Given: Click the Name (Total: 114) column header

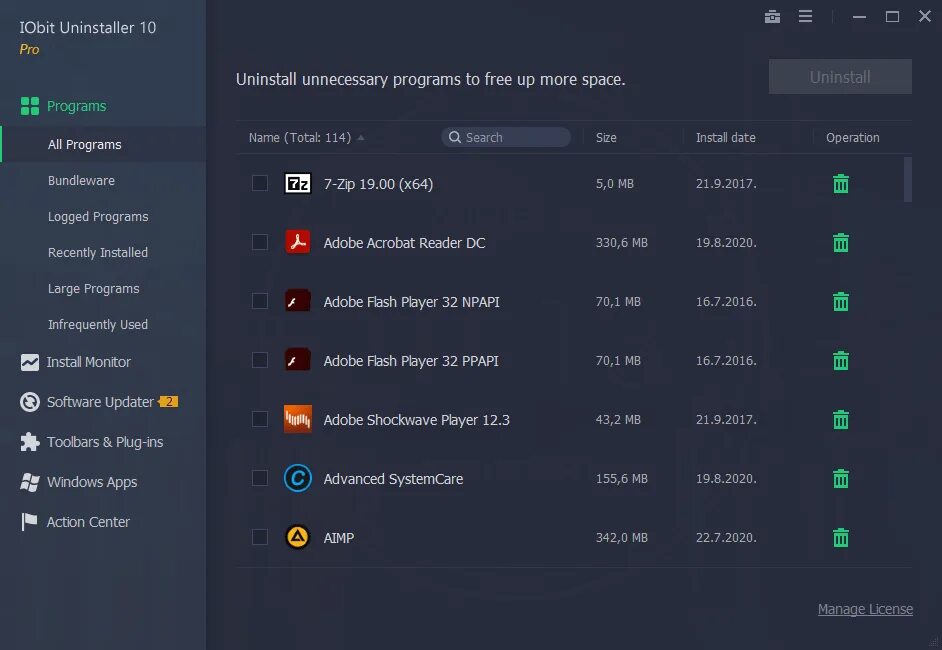Looking at the screenshot, I should point(300,138).
